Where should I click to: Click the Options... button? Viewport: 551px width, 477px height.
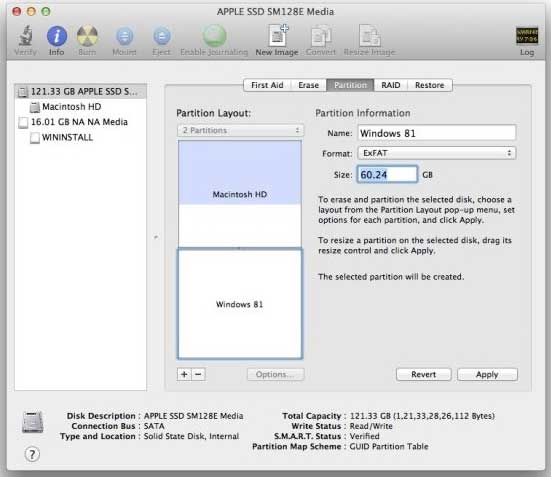pyautogui.click(x=276, y=374)
